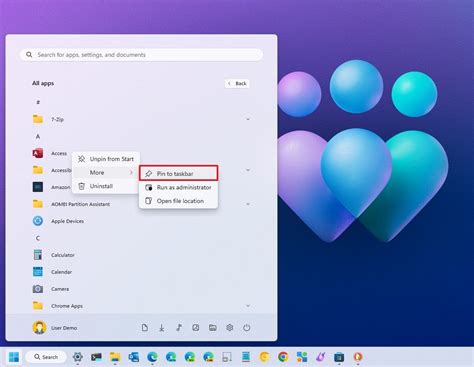Open Downloads shortcut in Start footer
The image size is (474, 367).
click(x=162, y=328)
